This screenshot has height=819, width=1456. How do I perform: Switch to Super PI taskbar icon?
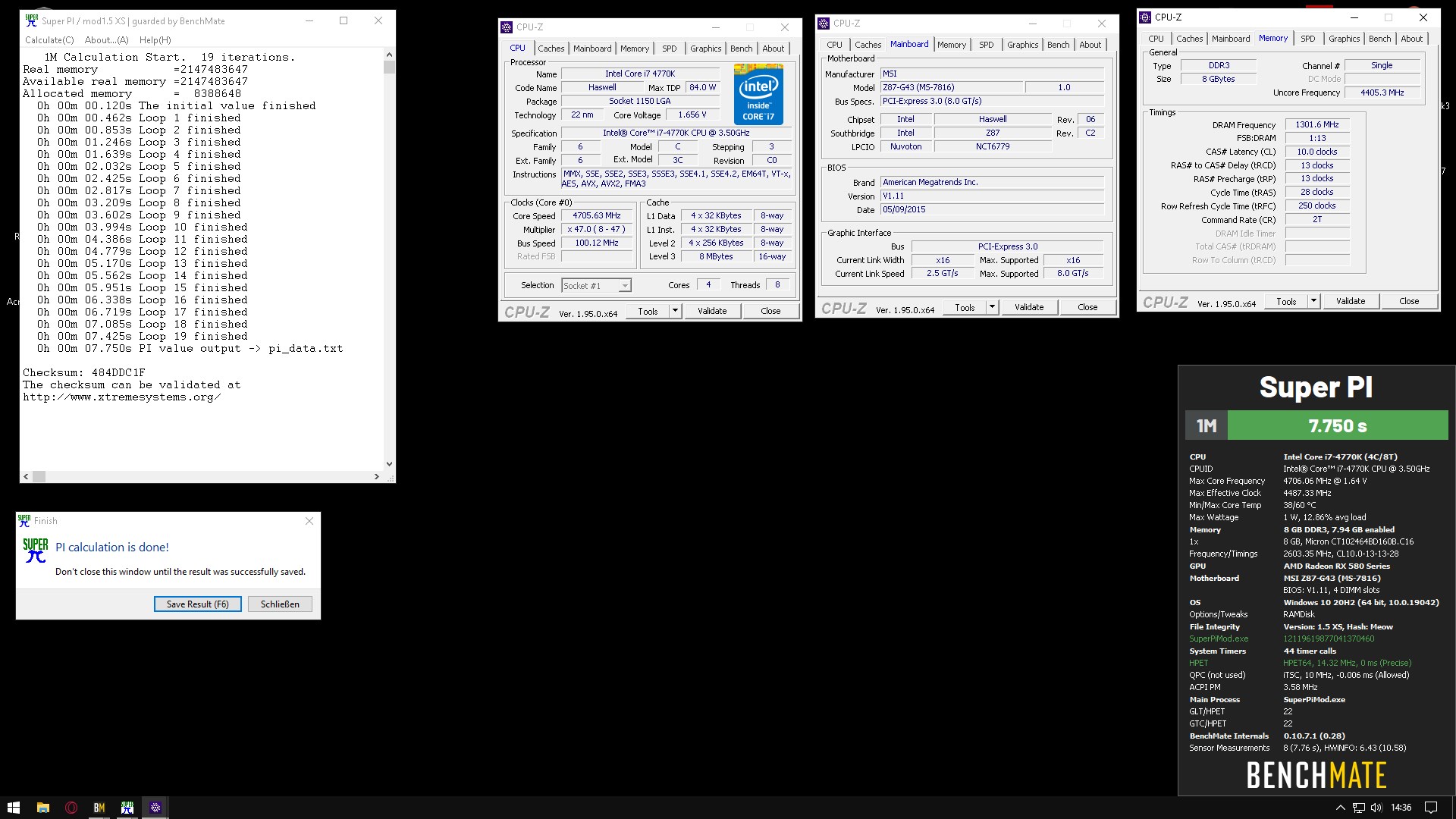[127, 808]
